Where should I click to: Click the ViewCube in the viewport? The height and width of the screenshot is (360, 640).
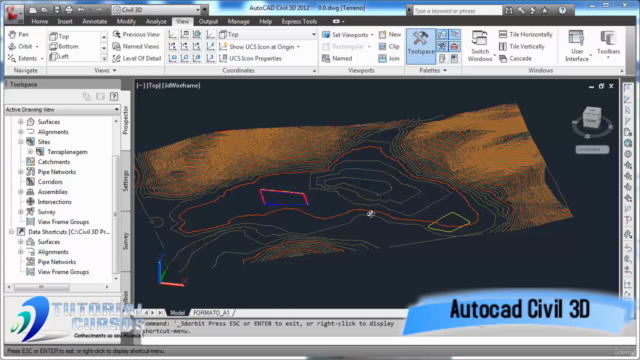click(591, 118)
